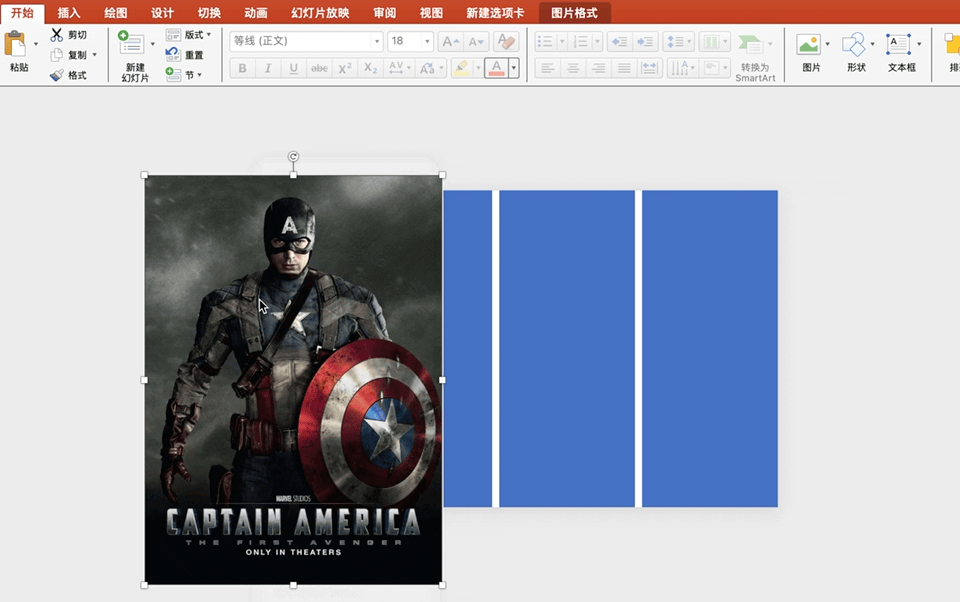Open the custom tab 新建选项卡
This screenshot has height=602, width=960.
[x=495, y=13]
